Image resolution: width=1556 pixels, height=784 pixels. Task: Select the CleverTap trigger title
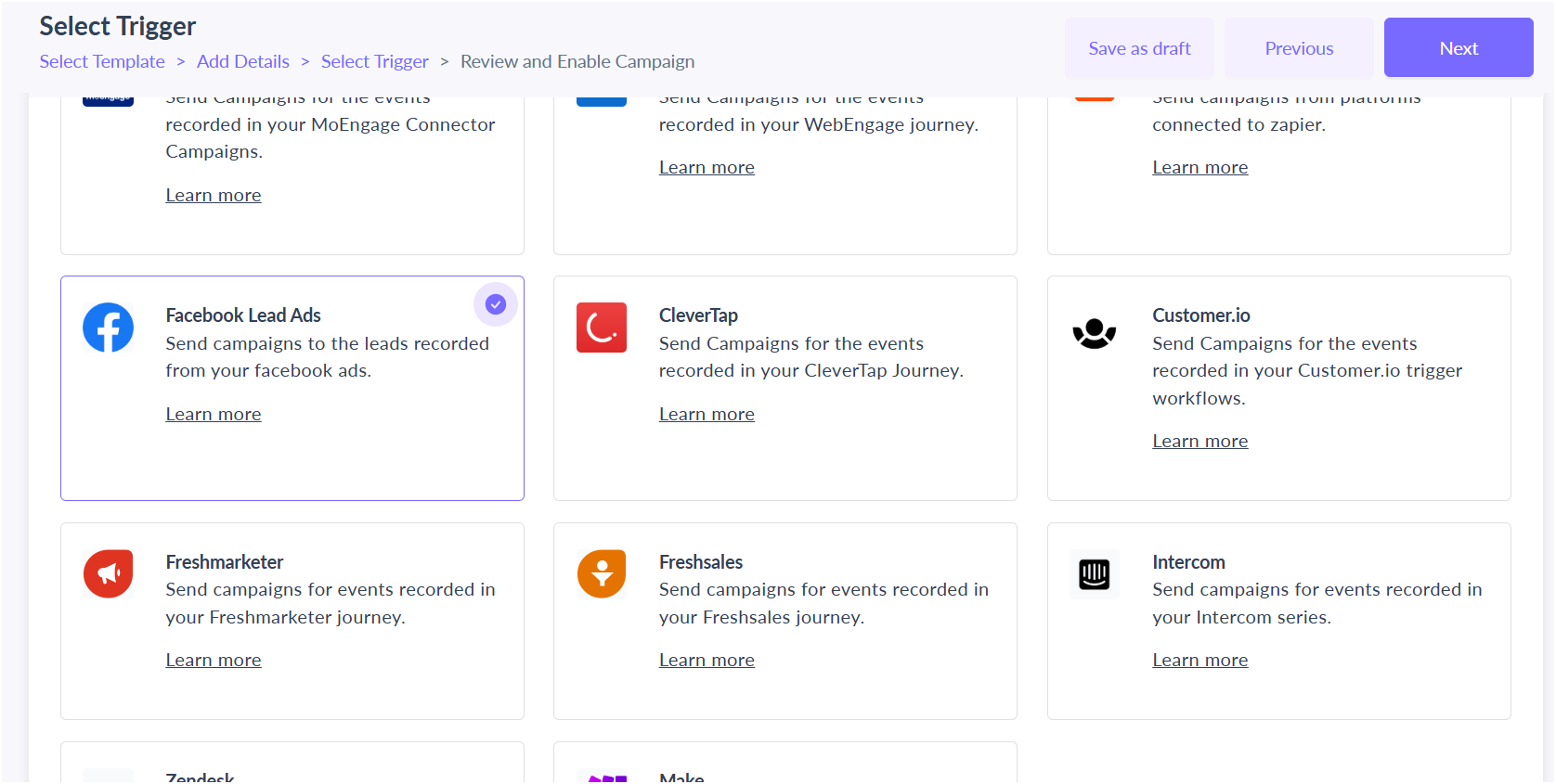(698, 315)
